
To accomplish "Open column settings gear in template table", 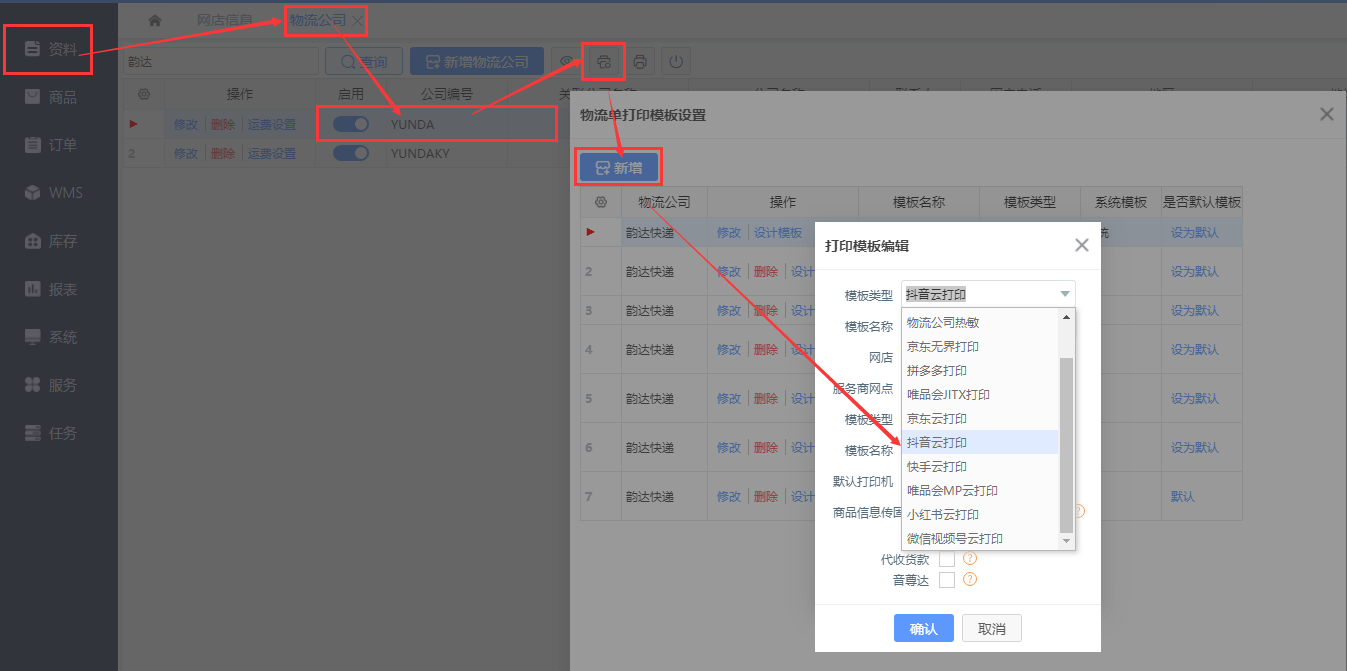I will (601, 202).
